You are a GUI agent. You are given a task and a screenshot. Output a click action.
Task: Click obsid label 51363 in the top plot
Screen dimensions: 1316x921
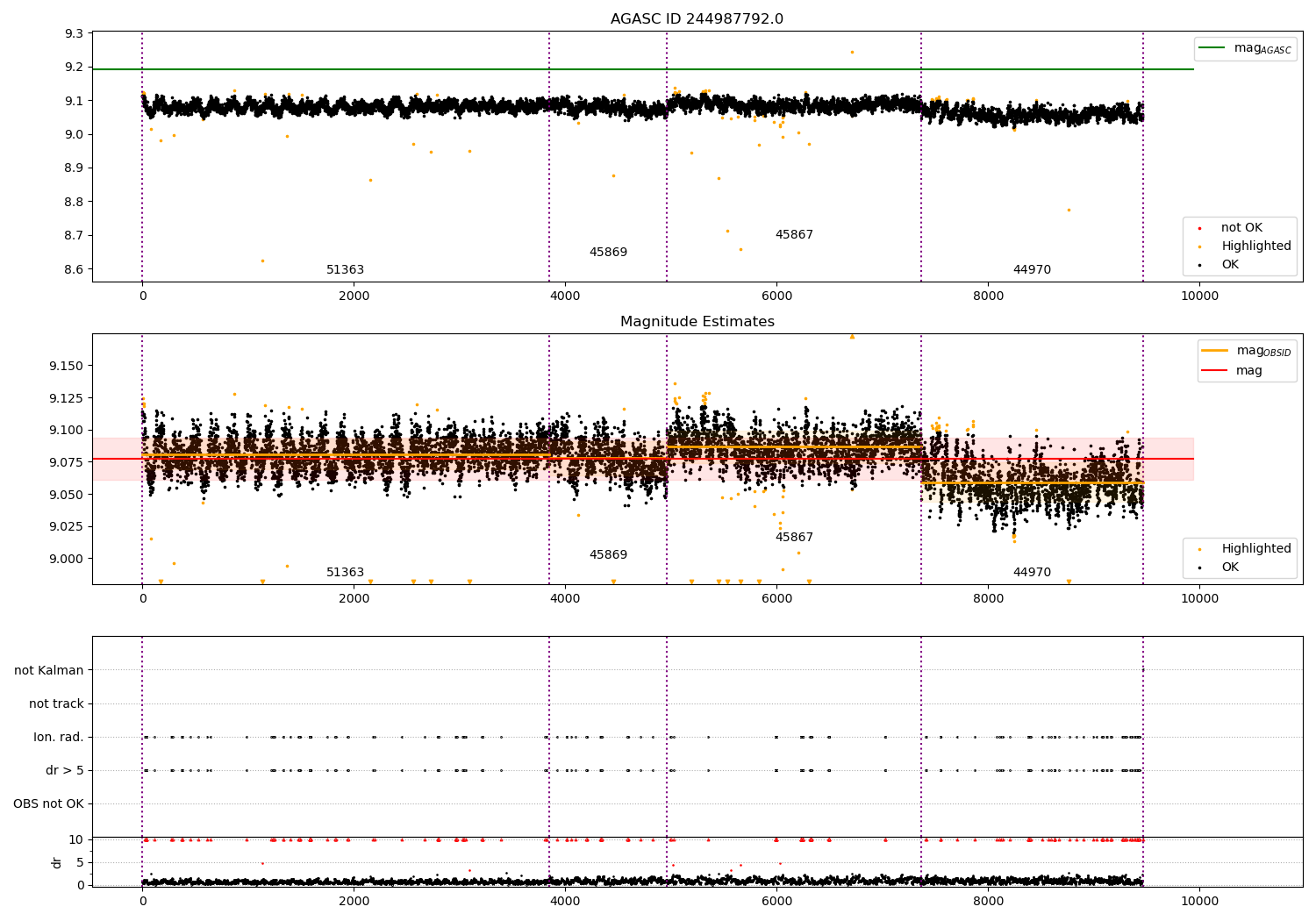point(345,270)
